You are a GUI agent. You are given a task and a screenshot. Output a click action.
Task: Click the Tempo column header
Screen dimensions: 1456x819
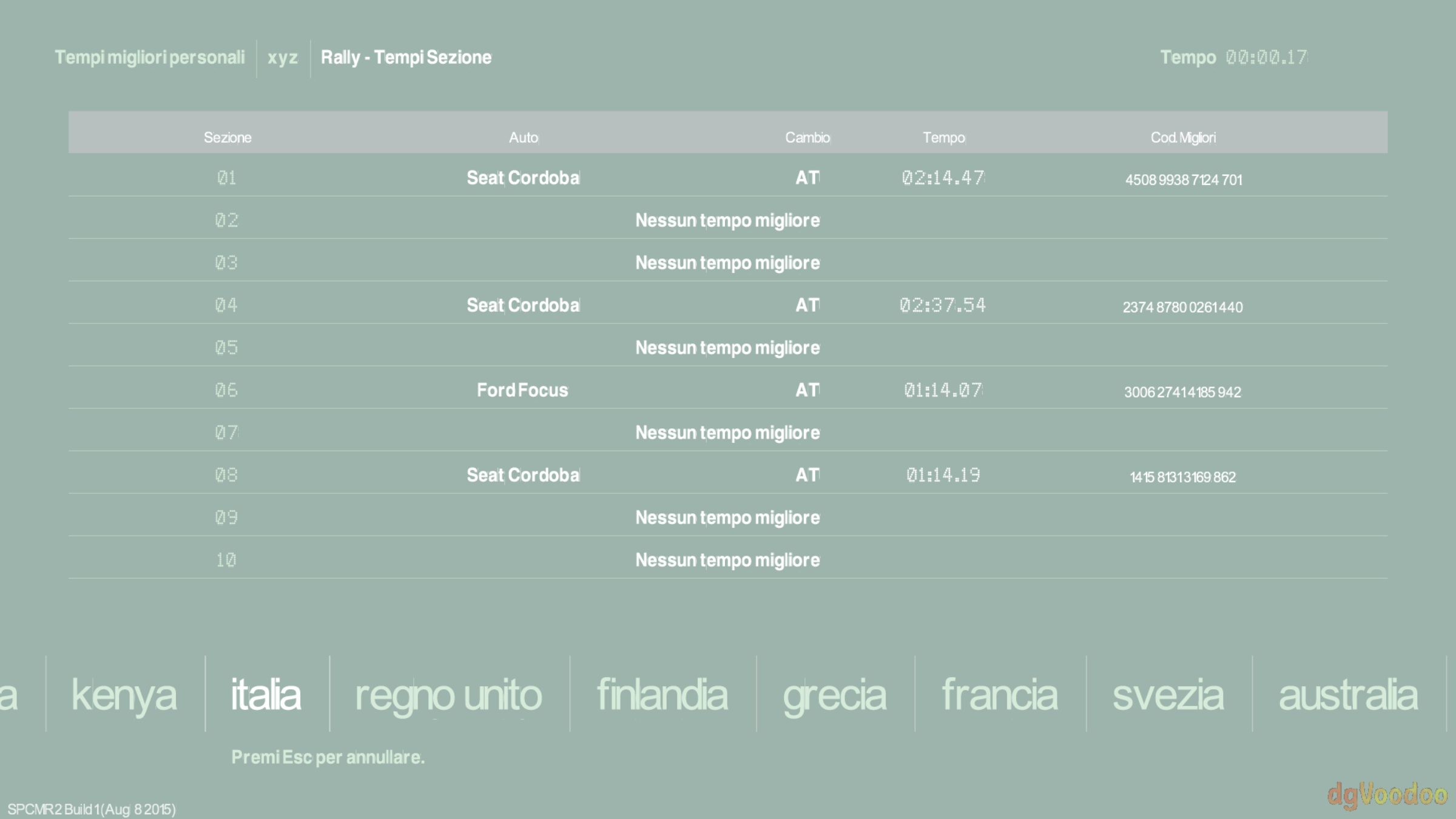(943, 138)
